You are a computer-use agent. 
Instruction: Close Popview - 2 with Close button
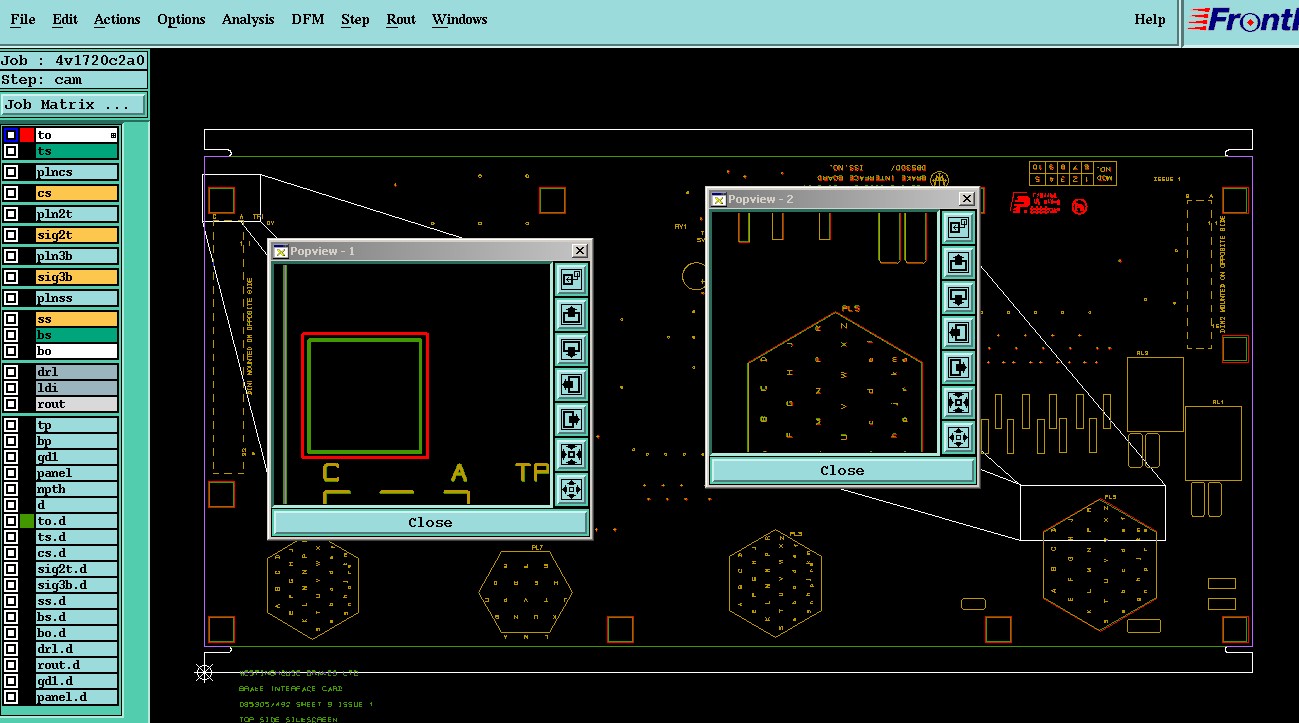(x=842, y=470)
